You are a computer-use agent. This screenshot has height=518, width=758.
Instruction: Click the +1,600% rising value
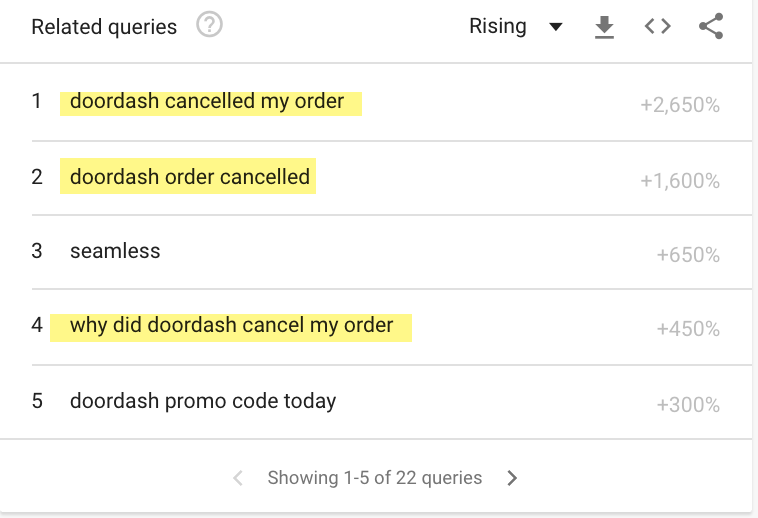pos(680,181)
